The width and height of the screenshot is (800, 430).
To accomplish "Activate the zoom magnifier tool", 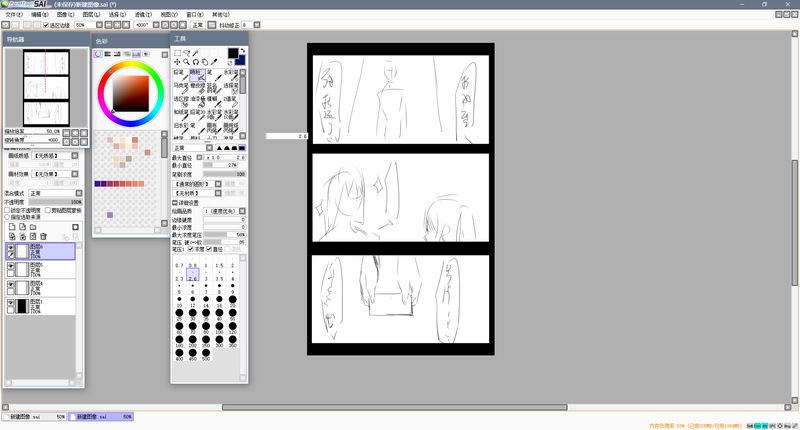I will tap(187, 62).
